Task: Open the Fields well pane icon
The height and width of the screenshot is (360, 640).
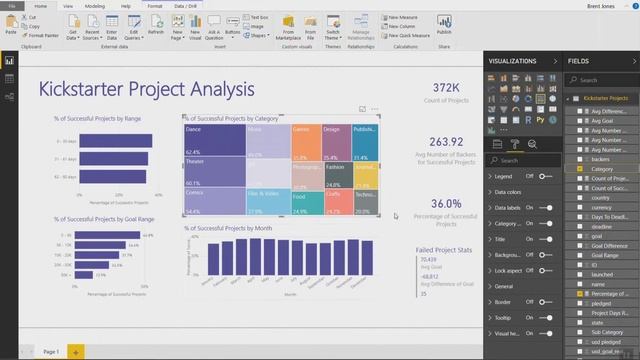Action: pos(497,144)
